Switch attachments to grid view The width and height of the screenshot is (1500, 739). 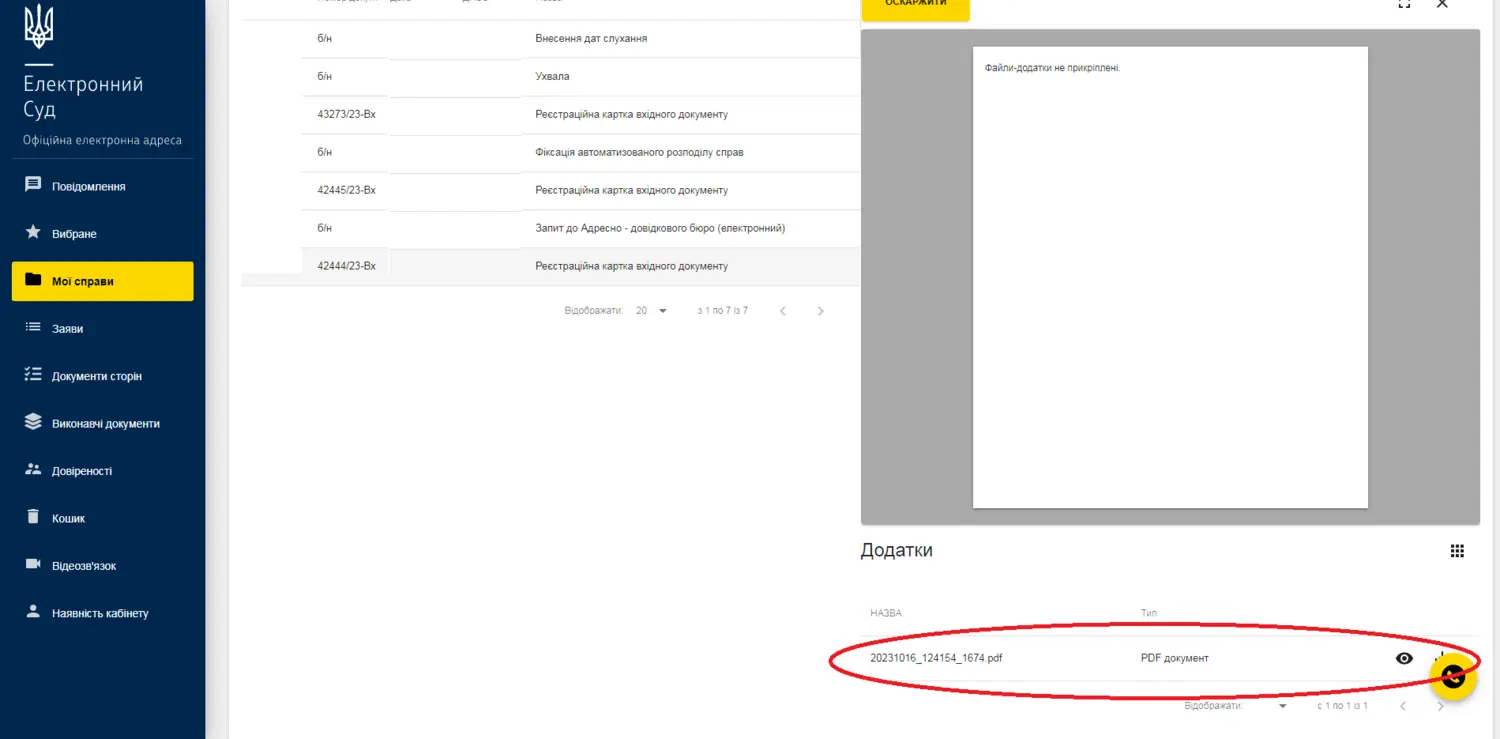tap(1457, 551)
